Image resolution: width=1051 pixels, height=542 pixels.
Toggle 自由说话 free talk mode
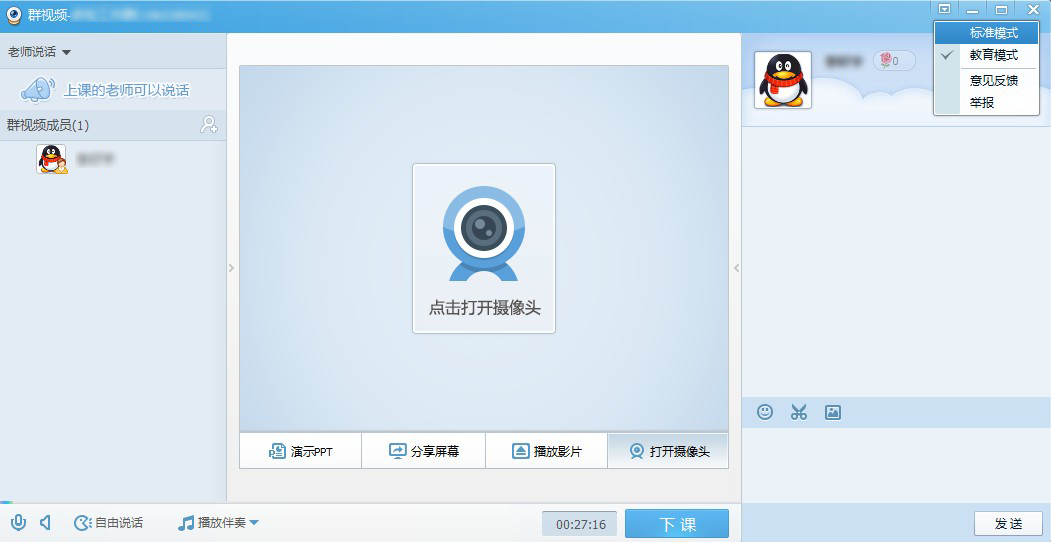tap(108, 522)
